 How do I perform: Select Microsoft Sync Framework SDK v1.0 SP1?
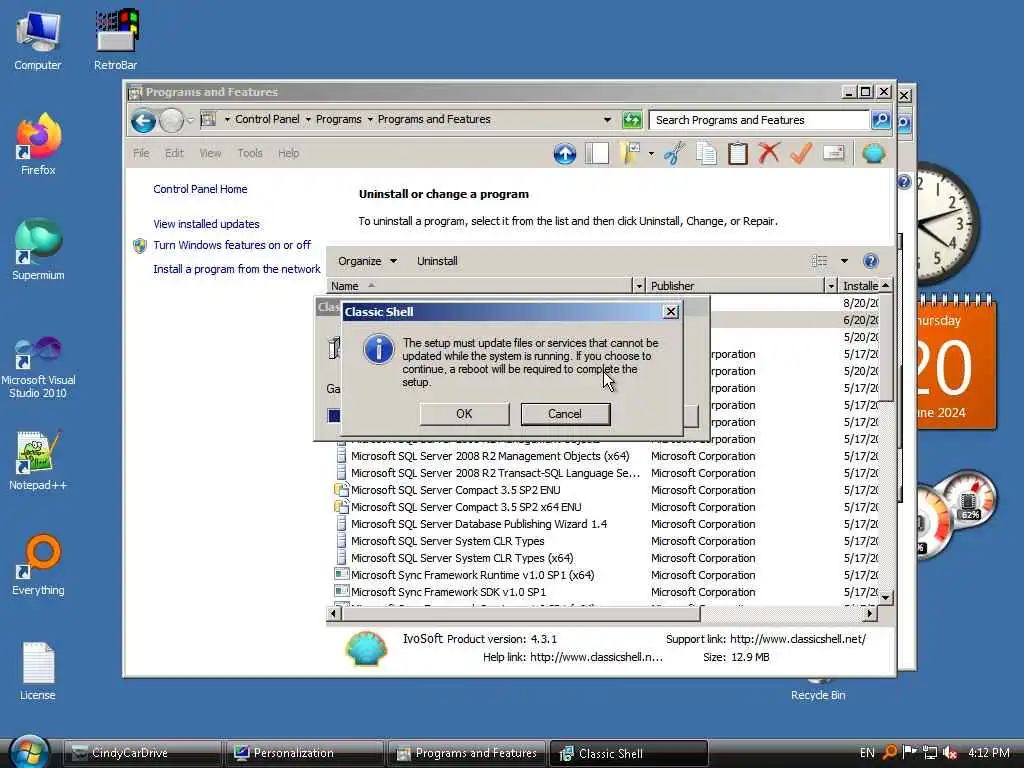tap(448, 592)
